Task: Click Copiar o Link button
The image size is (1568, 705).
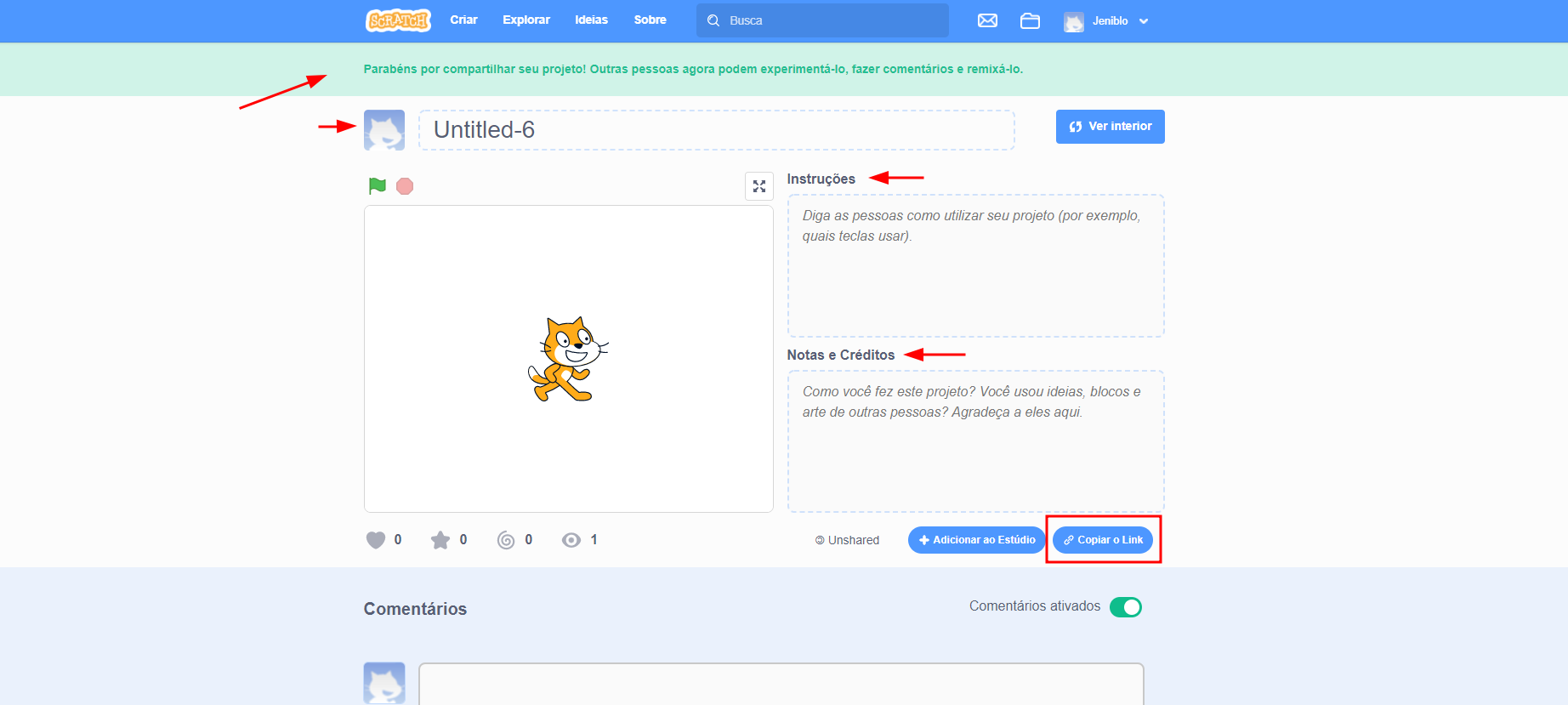Action: click(1103, 540)
